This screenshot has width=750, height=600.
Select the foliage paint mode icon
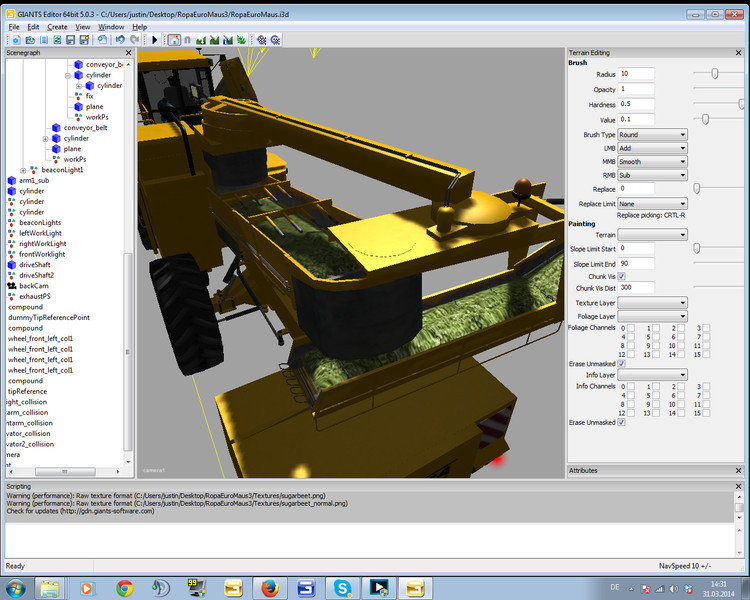tap(241, 40)
